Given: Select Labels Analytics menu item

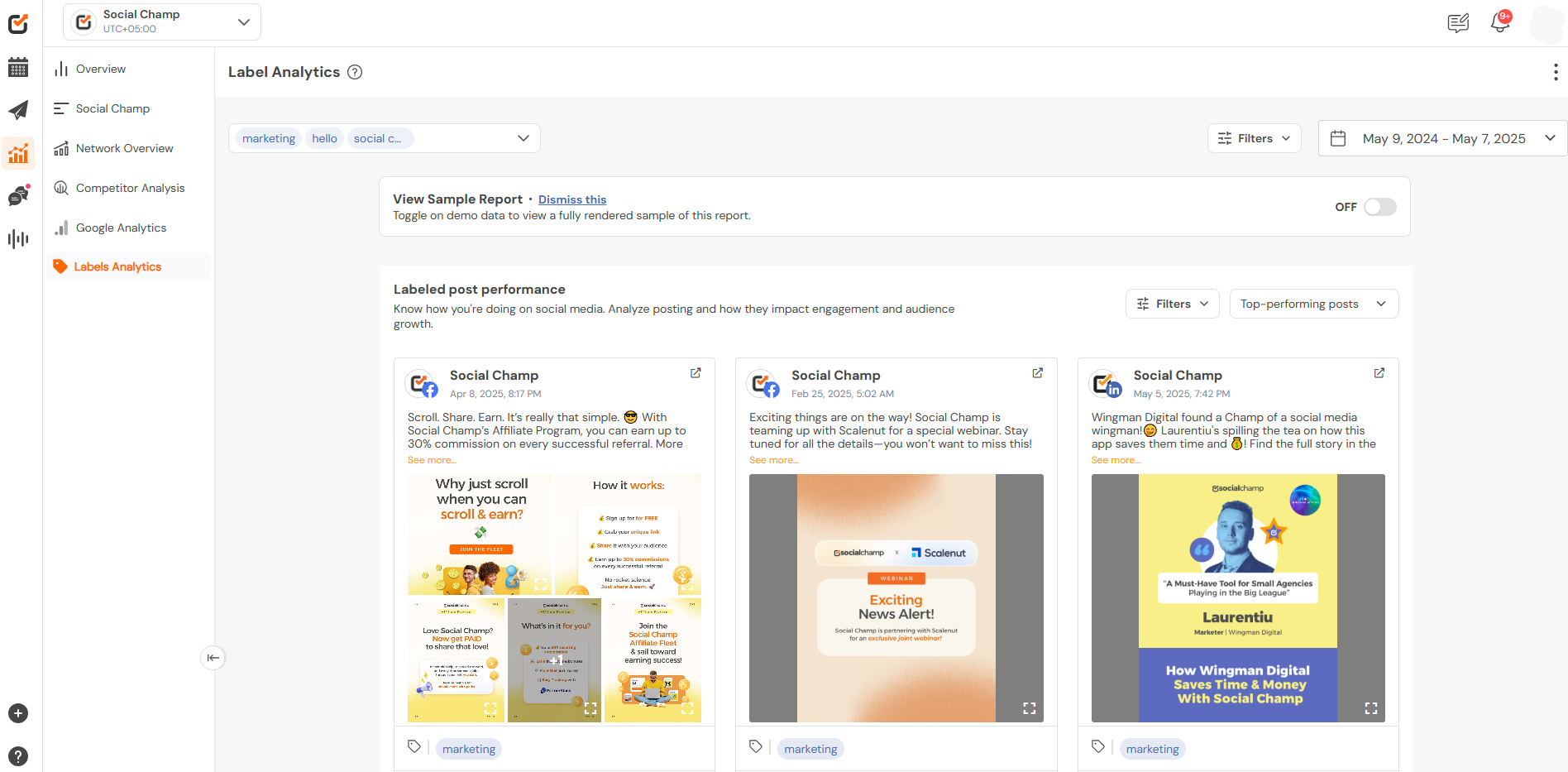Looking at the screenshot, I should 128,266.
